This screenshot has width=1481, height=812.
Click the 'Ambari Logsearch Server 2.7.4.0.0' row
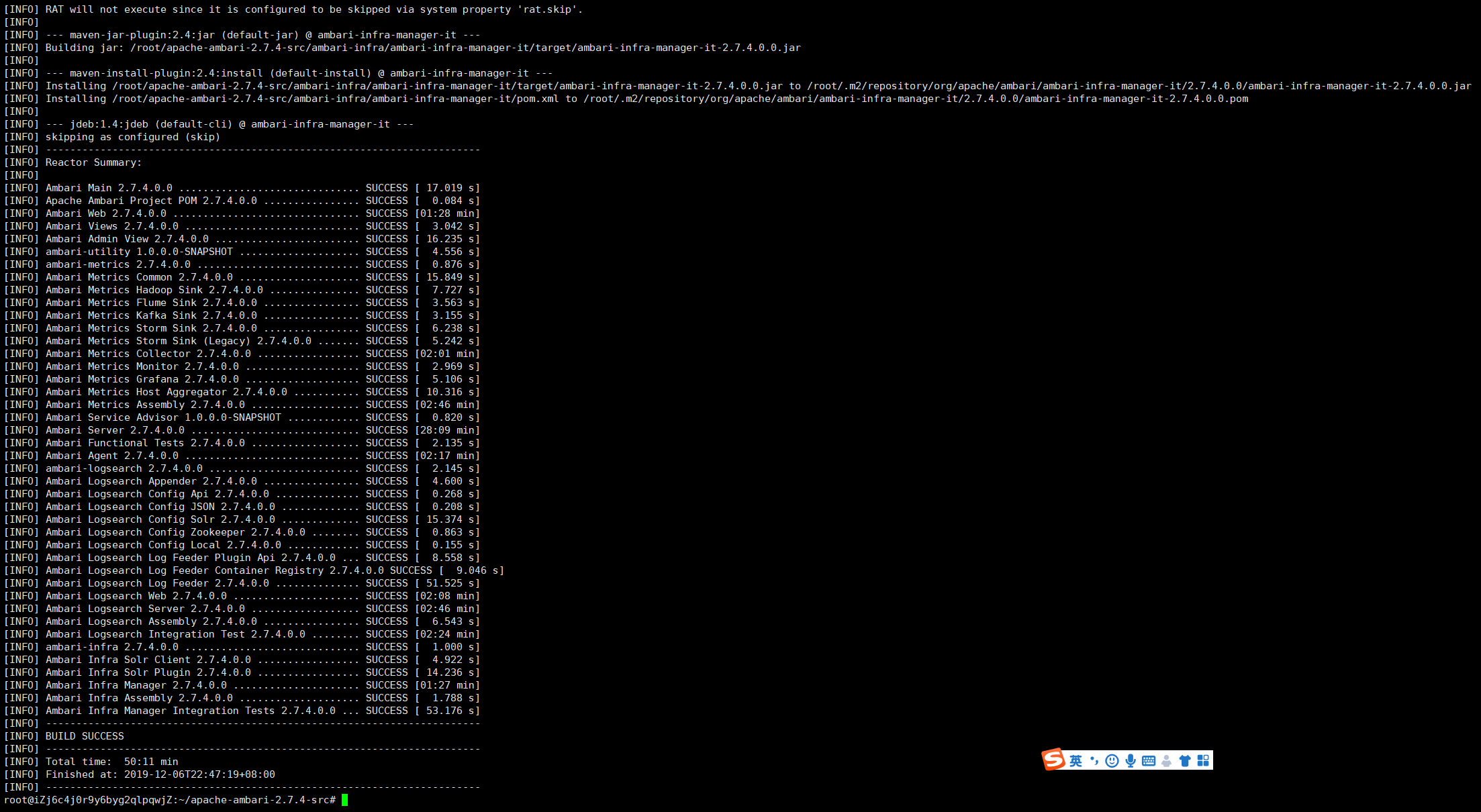click(x=242, y=609)
